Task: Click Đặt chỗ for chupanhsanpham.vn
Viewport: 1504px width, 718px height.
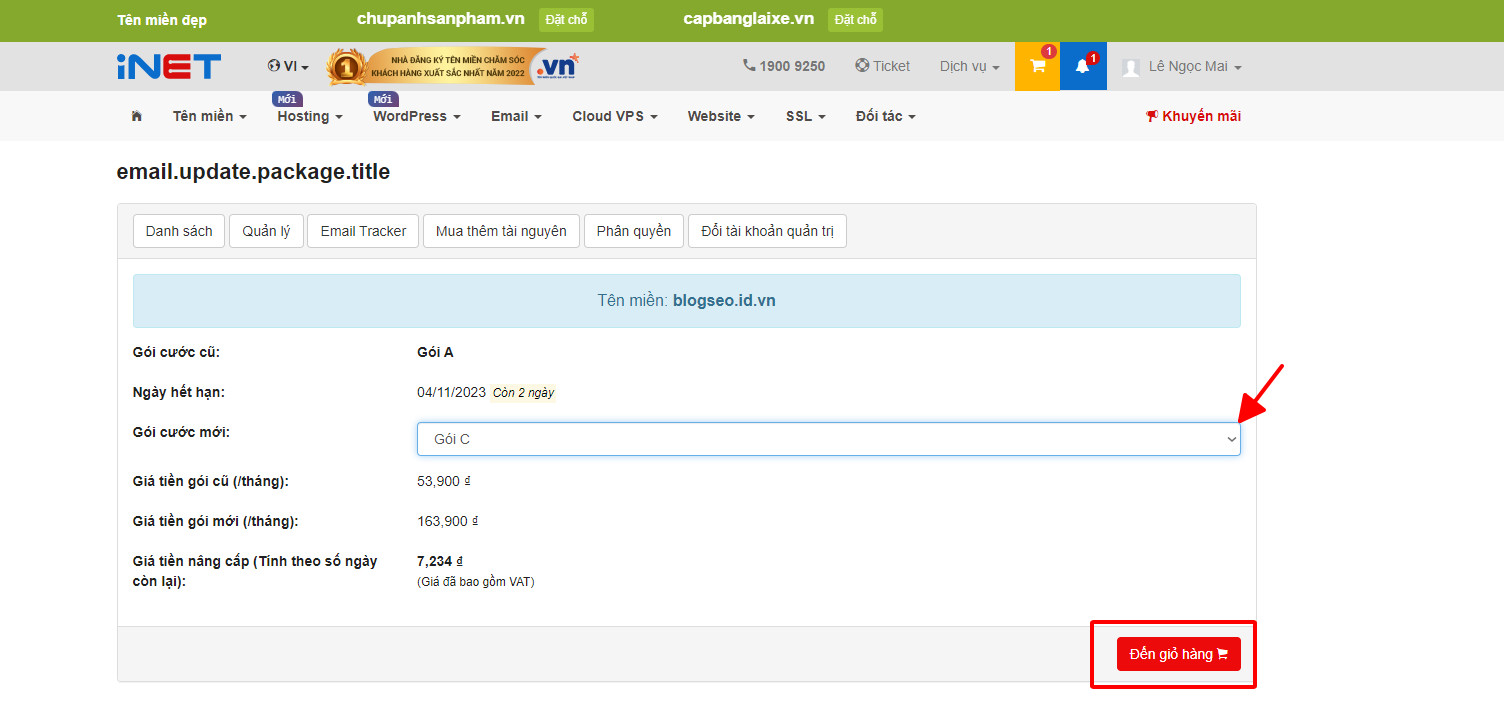Action: tap(567, 19)
